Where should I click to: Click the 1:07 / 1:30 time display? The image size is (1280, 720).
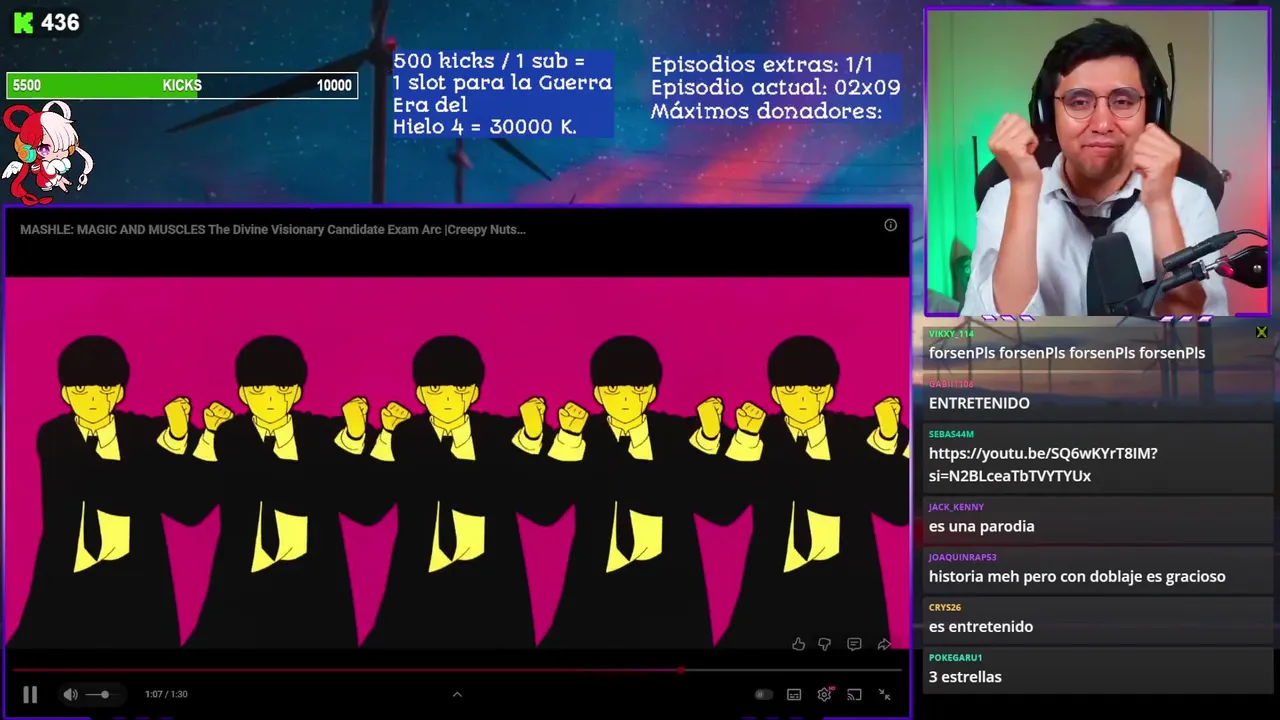coord(166,694)
